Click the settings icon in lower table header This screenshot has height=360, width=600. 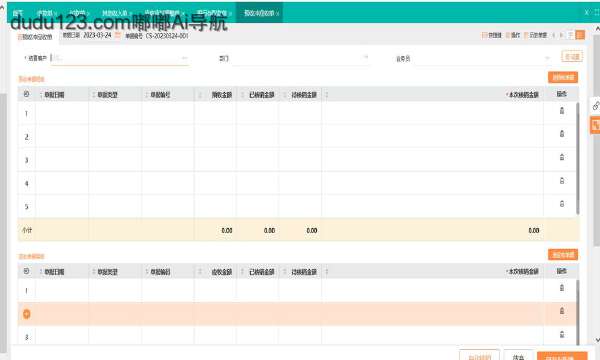click(26, 271)
